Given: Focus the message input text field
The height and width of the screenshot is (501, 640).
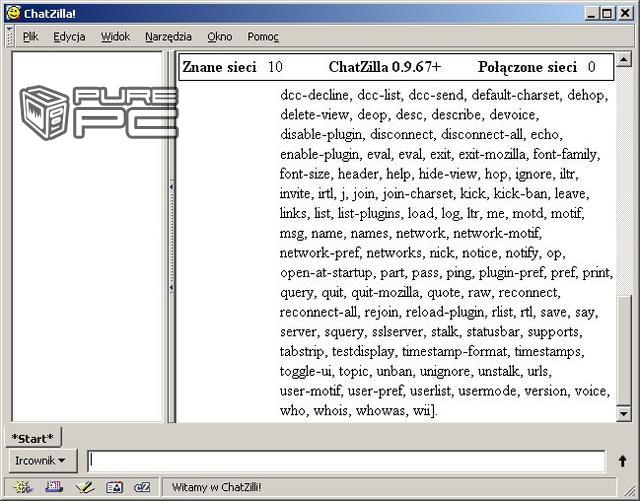Looking at the screenshot, I should point(345,461).
